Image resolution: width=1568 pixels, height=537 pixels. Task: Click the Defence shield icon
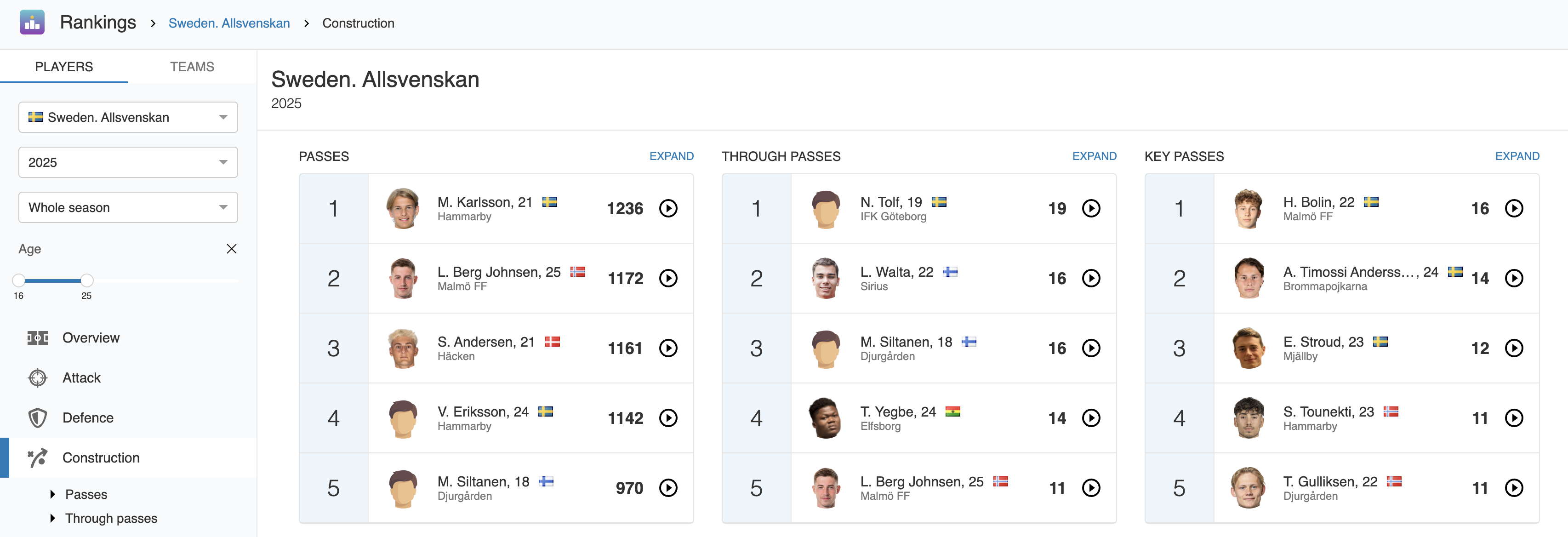38,417
